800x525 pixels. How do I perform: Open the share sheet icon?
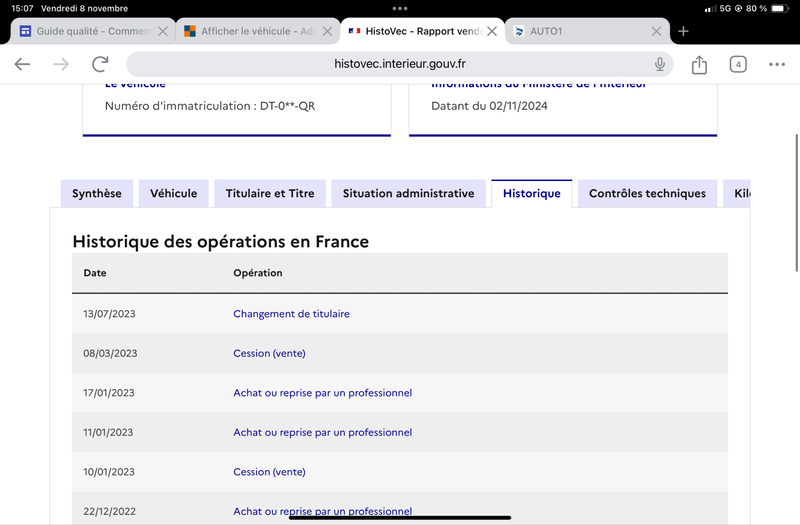click(699, 64)
